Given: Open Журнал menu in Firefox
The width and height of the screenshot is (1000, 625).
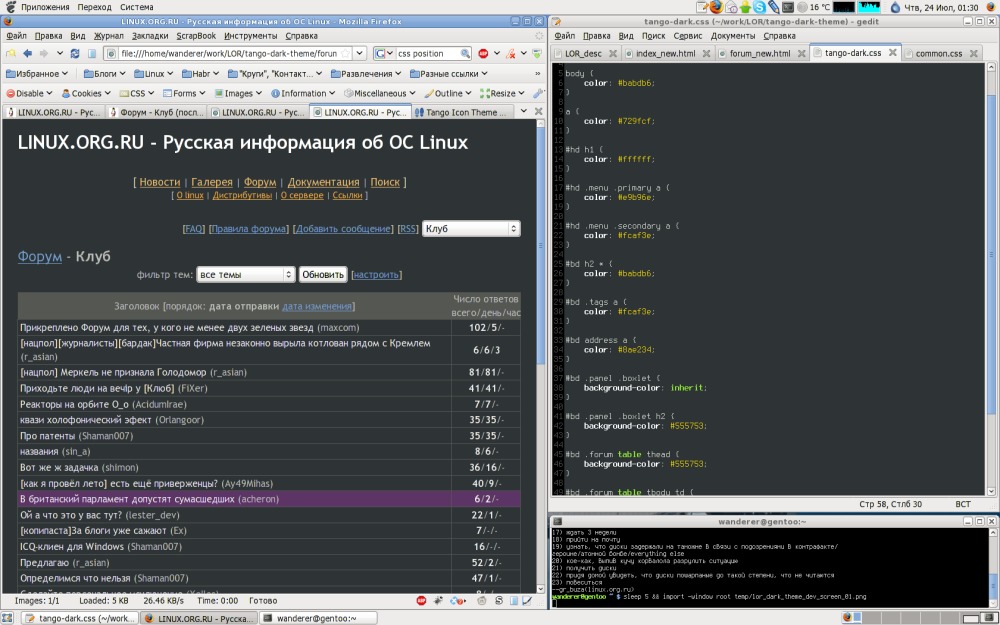Looking at the screenshot, I should pyautogui.click(x=109, y=36).
